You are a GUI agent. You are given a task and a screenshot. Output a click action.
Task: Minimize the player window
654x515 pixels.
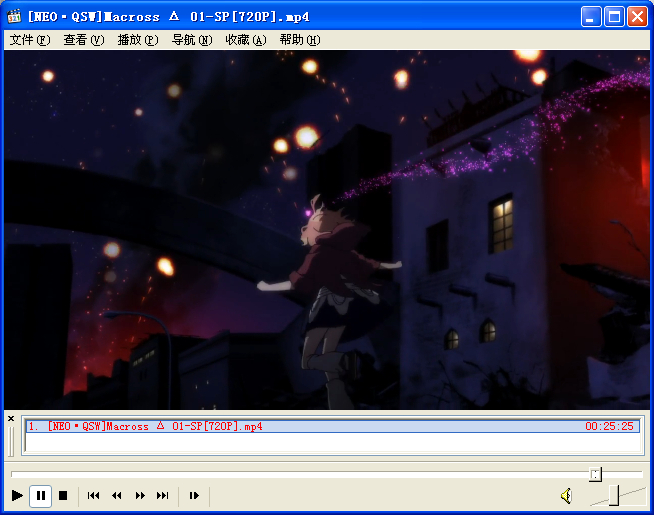(591, 17)
